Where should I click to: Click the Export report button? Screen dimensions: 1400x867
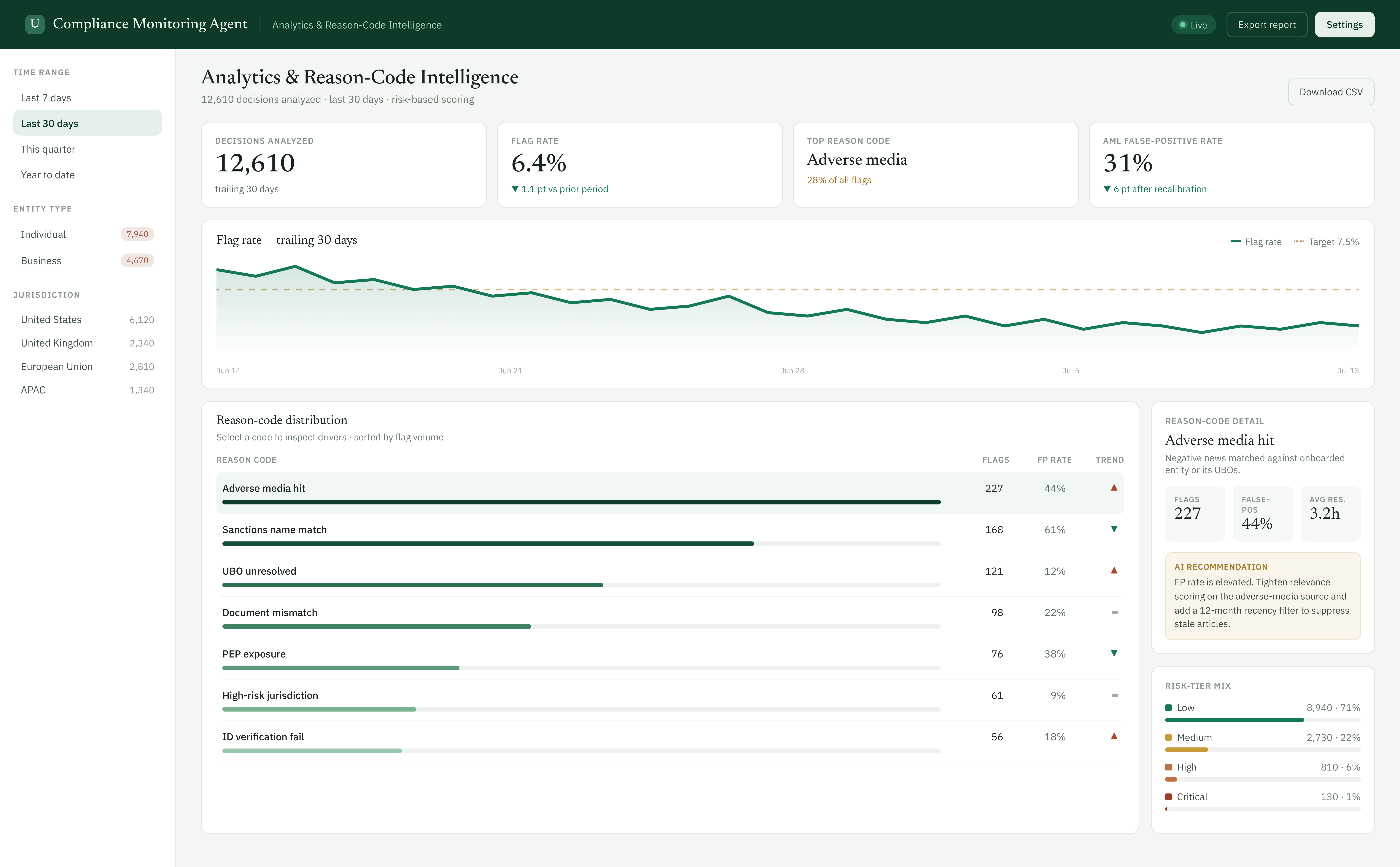[x=1266, y=25]
